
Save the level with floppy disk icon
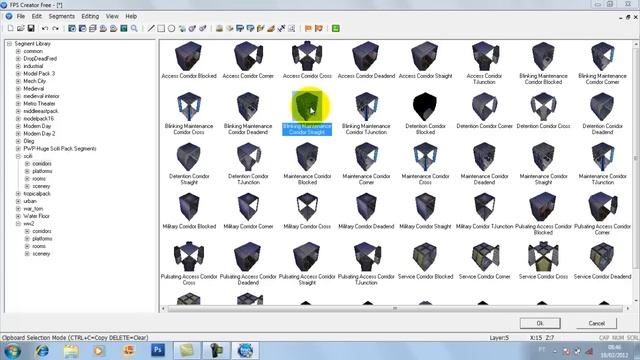(x=31, y=28)
